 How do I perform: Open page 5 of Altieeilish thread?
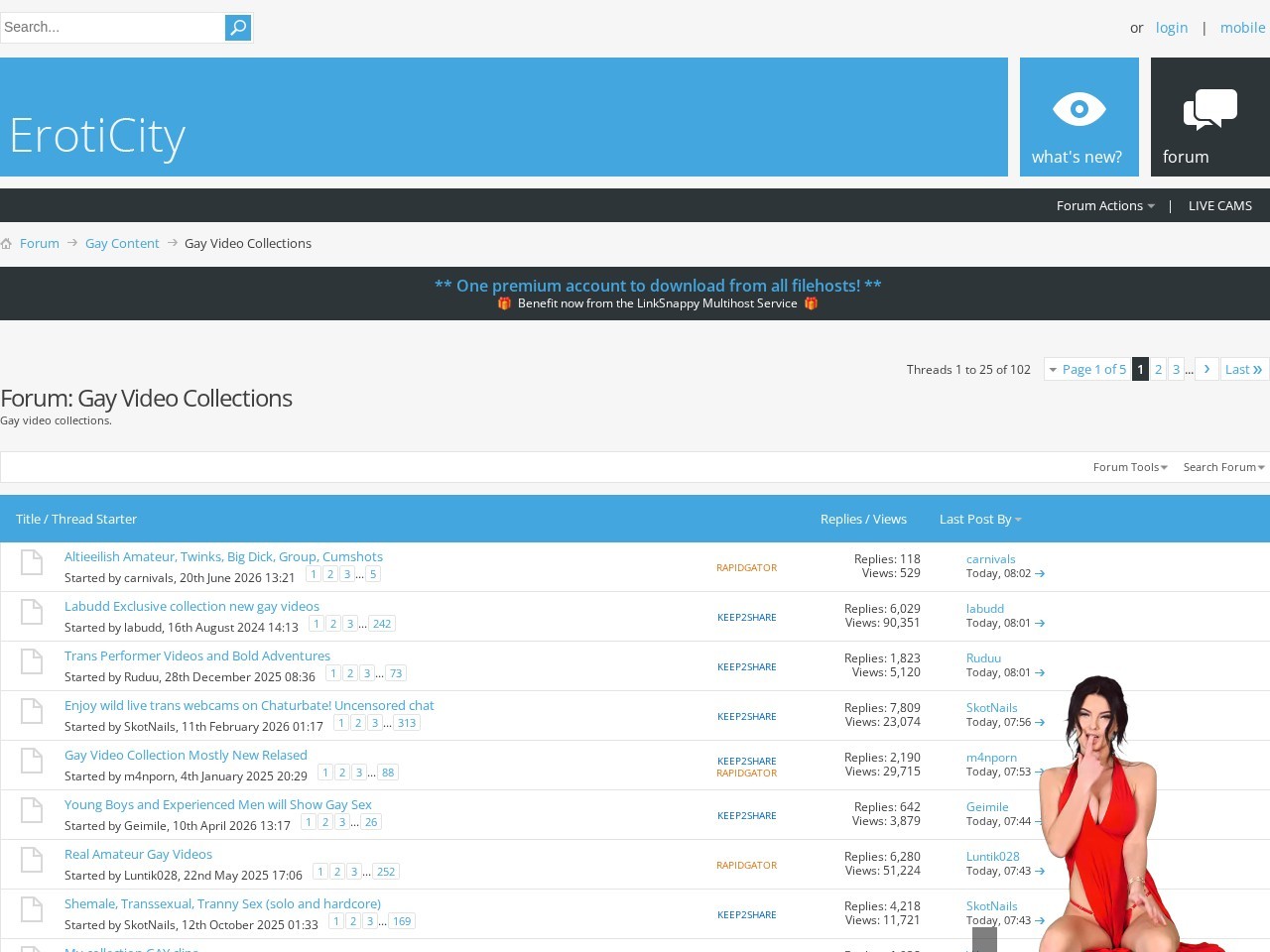click(373, 574)
